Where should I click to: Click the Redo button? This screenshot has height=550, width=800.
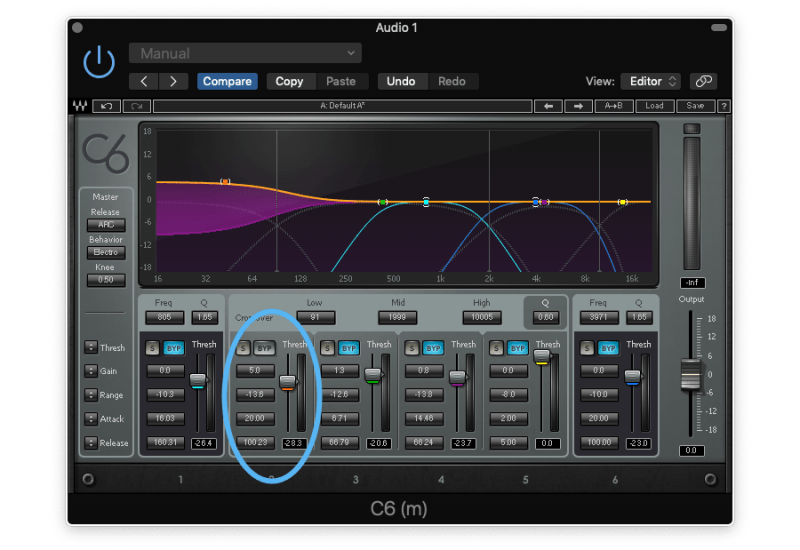pyautogui.click(x=452, y=82)
